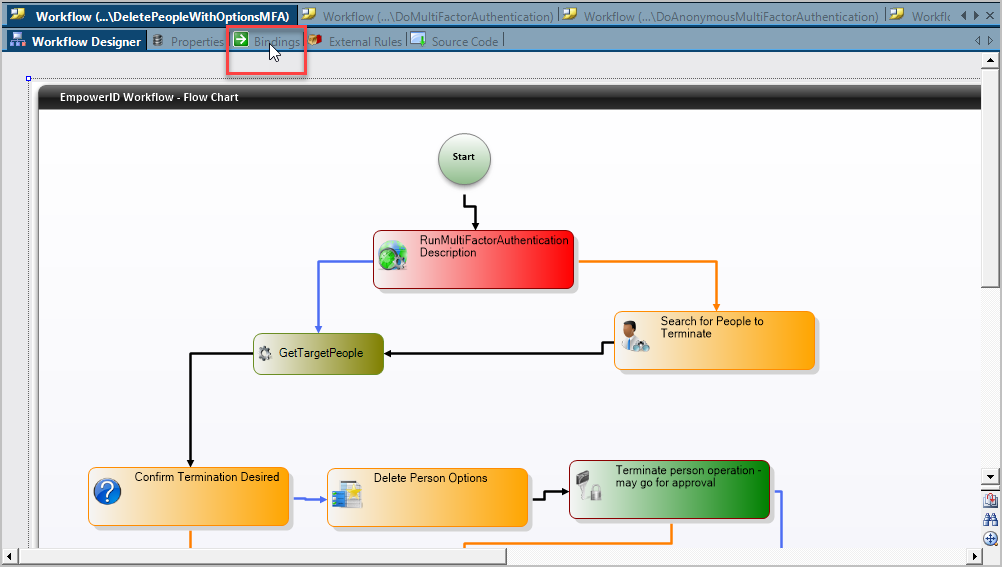Click the GetTargetPeople gear icon
The width and height of the screenshot is (1002, 567).
coord(265,353)
